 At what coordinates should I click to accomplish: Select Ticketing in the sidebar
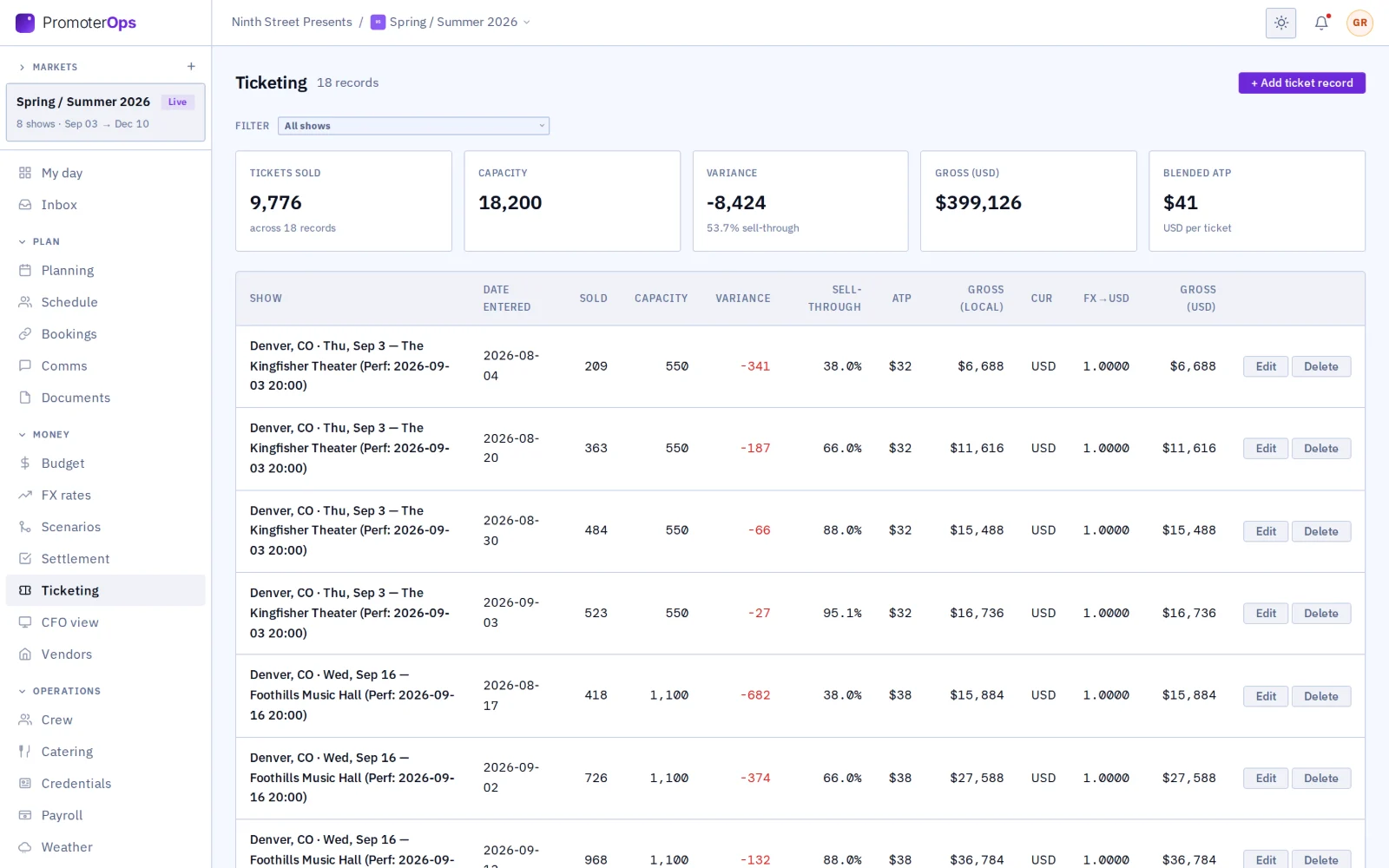(x=106, y=591)
